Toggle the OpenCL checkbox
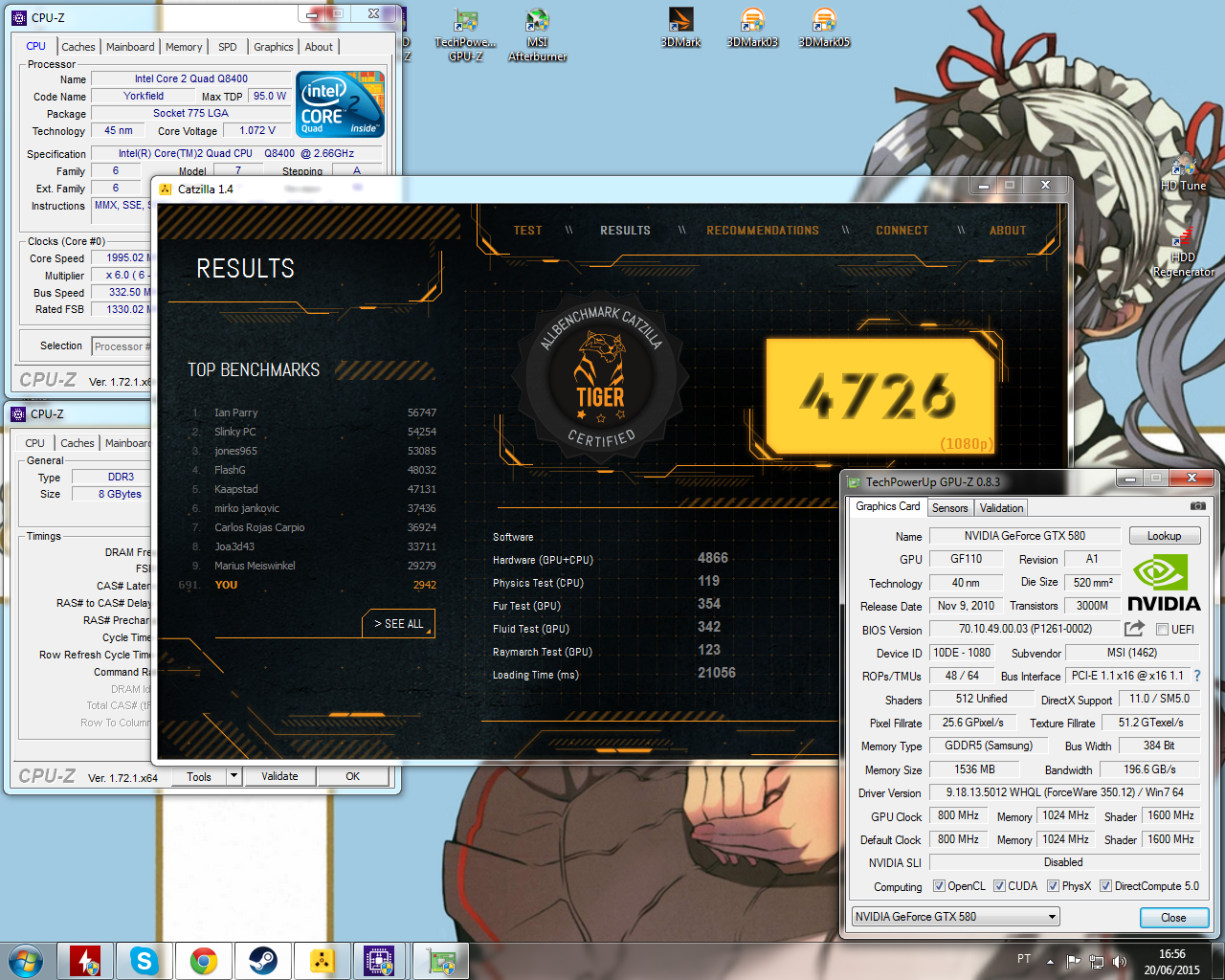 click(x=939, y=886)
